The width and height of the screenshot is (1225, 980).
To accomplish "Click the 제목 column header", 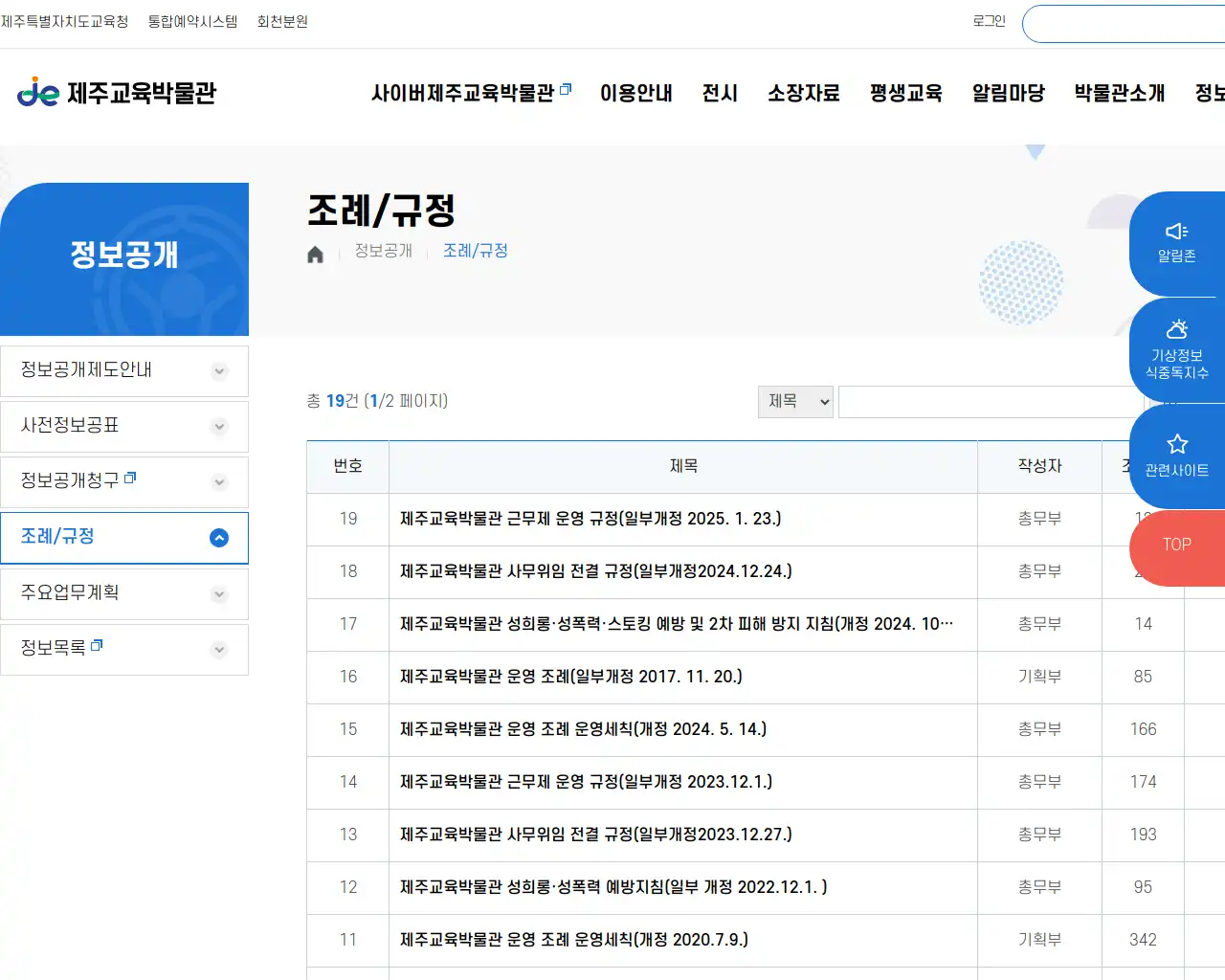I will pyautogui.click(x=683, y=466).
